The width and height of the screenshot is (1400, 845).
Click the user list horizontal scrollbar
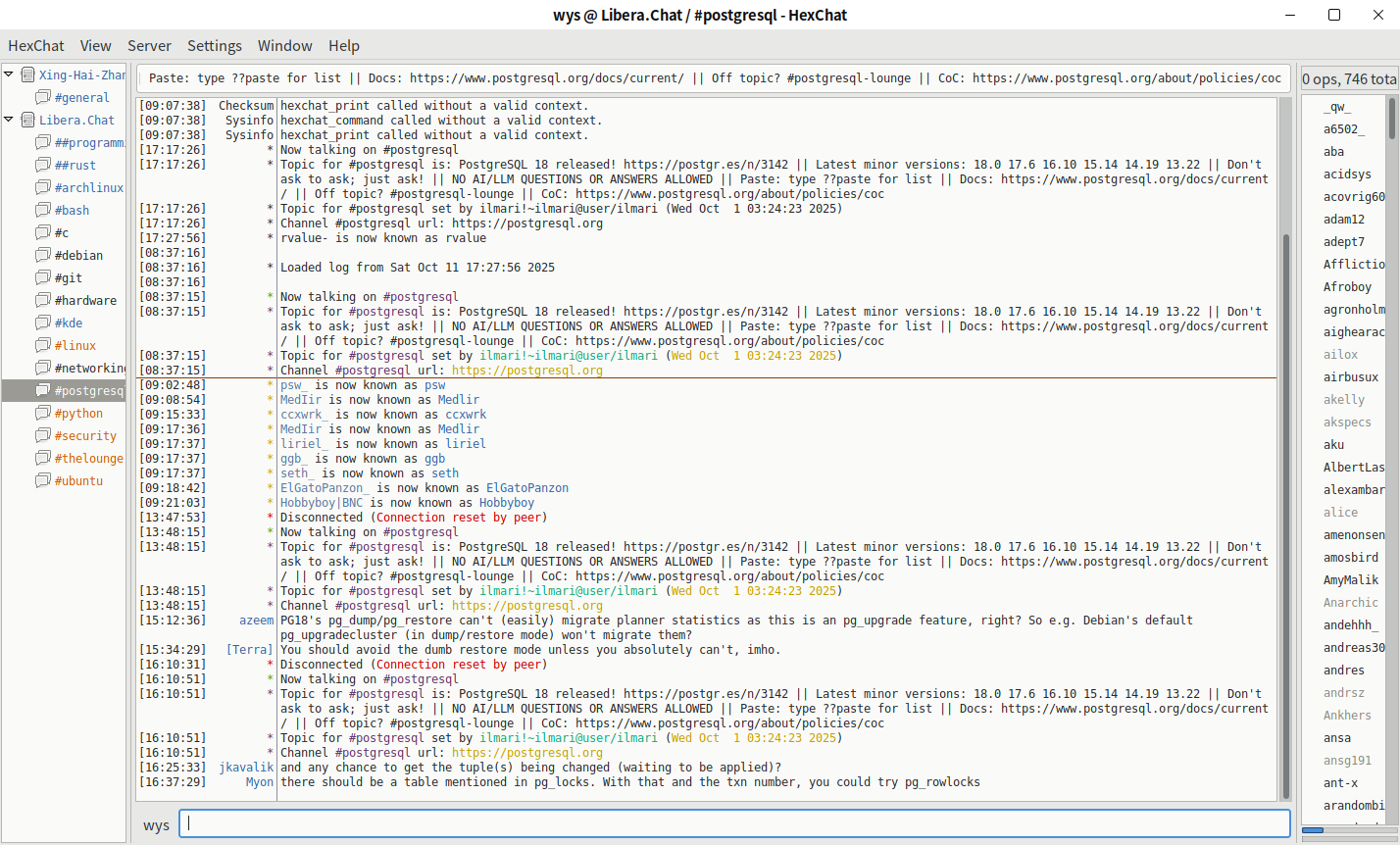1343,830
